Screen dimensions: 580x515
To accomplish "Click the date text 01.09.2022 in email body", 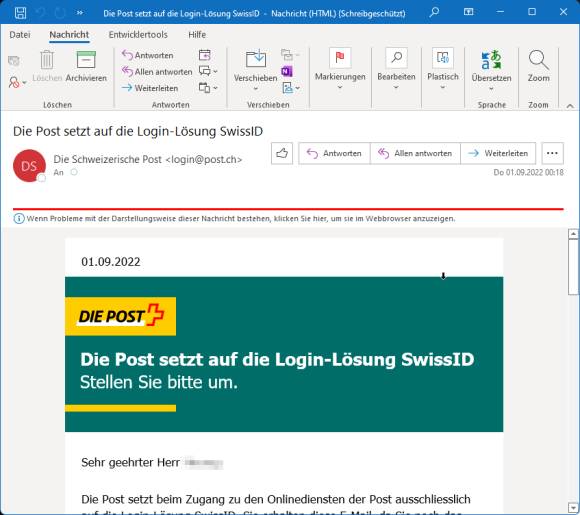I will click(111, 262).
